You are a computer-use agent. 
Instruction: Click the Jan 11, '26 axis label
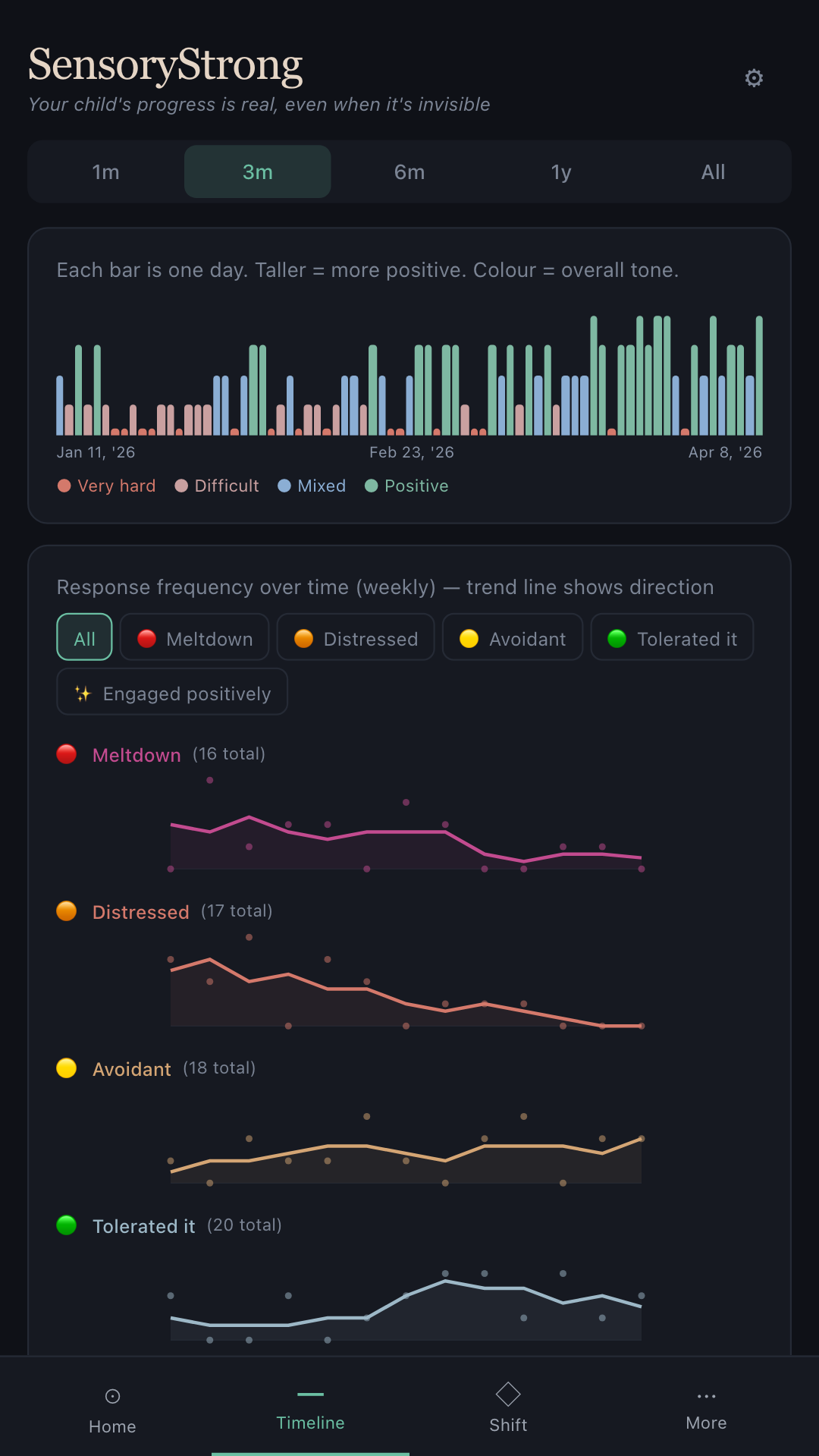click(96, 452)
